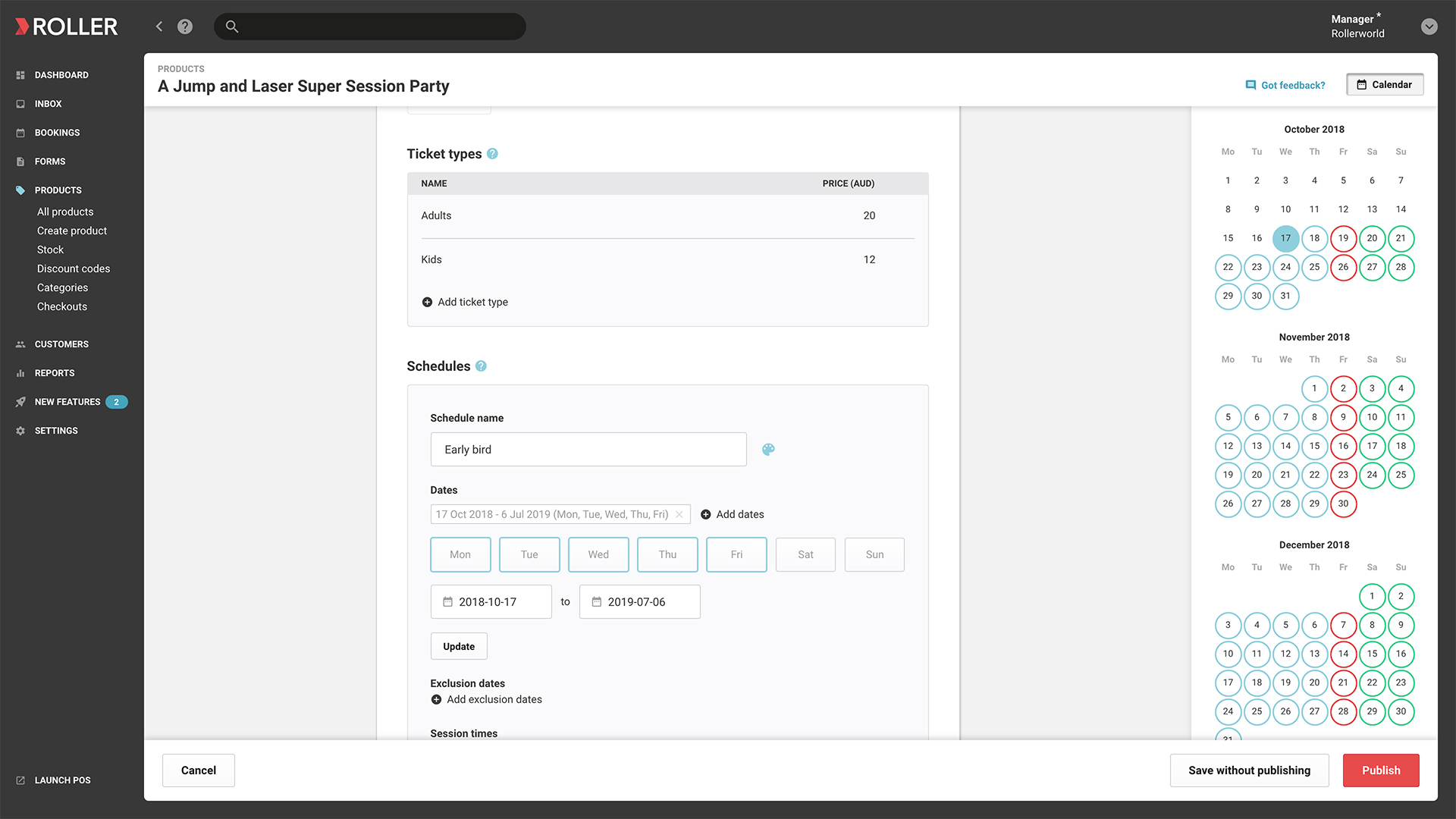Click the Got feedback chat icon
The width and height of the screenshot is (1456, 819).
click(x=1250, y=85)
